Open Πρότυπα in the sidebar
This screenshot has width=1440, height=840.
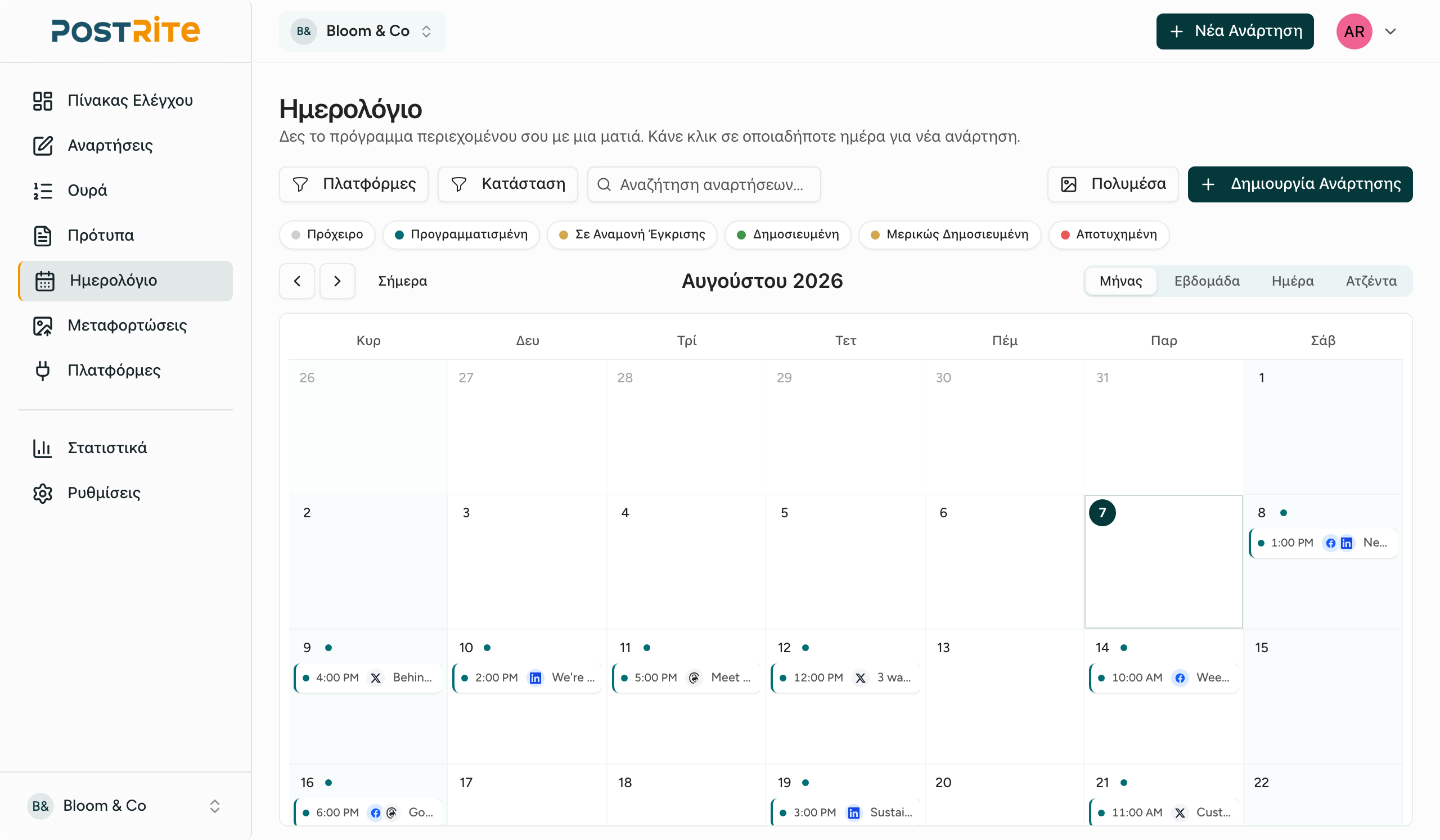(125, 236)
